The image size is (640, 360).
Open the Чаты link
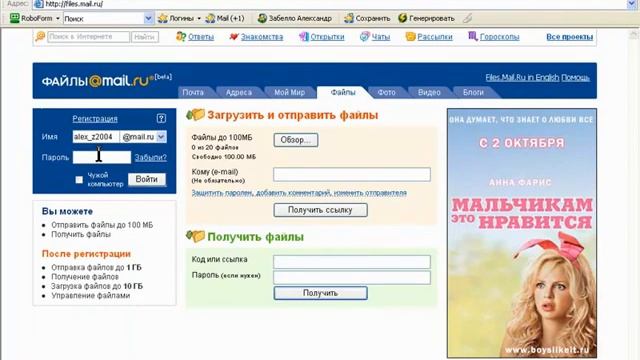(x=380, y=37)
